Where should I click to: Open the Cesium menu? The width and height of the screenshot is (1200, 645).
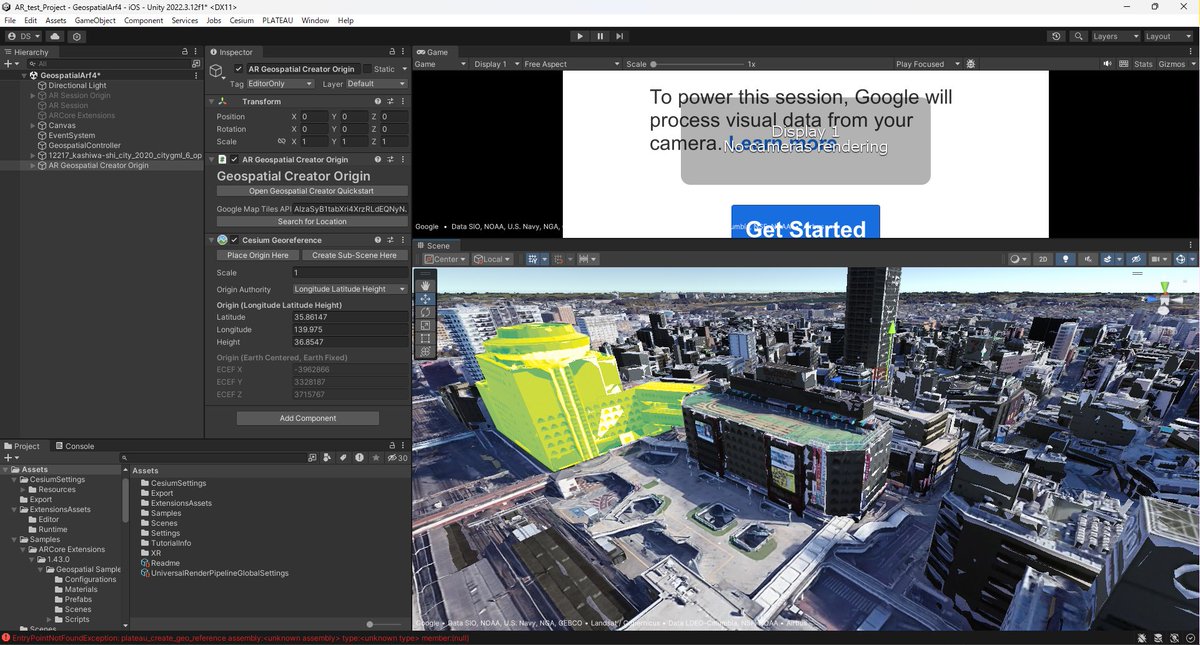click(242, 20)
